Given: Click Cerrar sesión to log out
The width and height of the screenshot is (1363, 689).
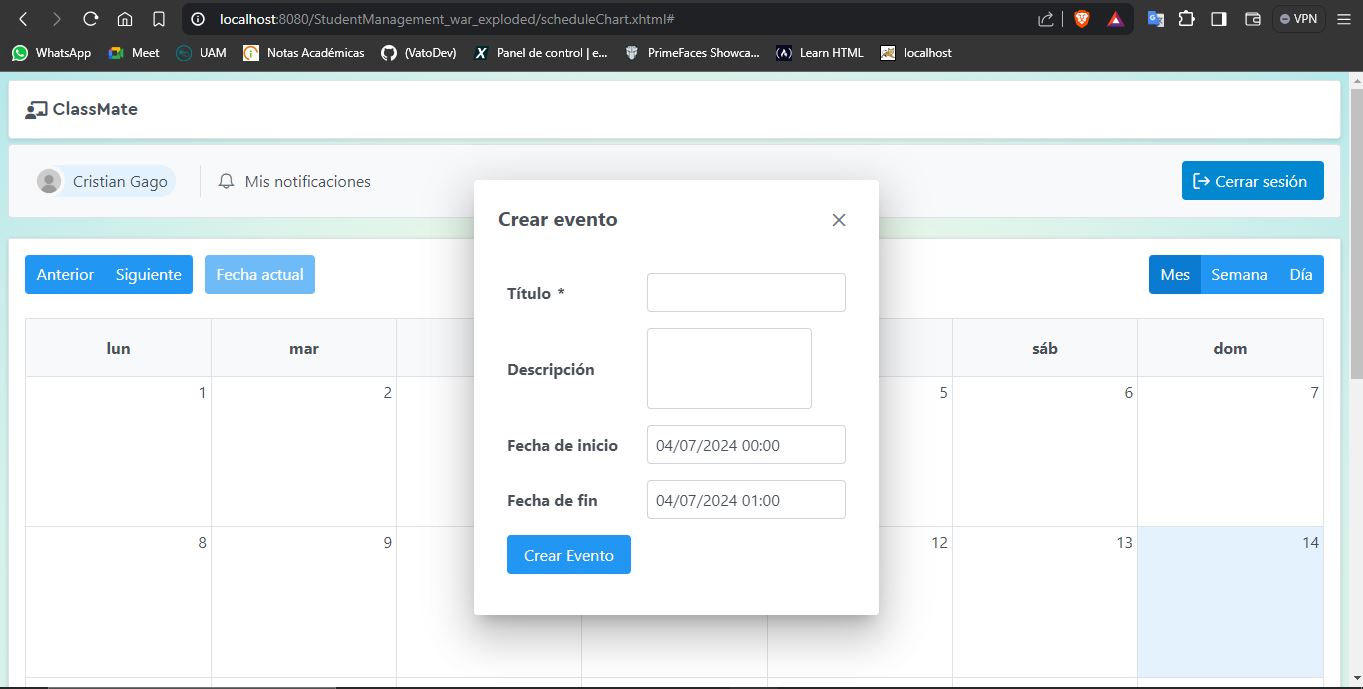Looking at the screenshot, I should pos(1252,181).
